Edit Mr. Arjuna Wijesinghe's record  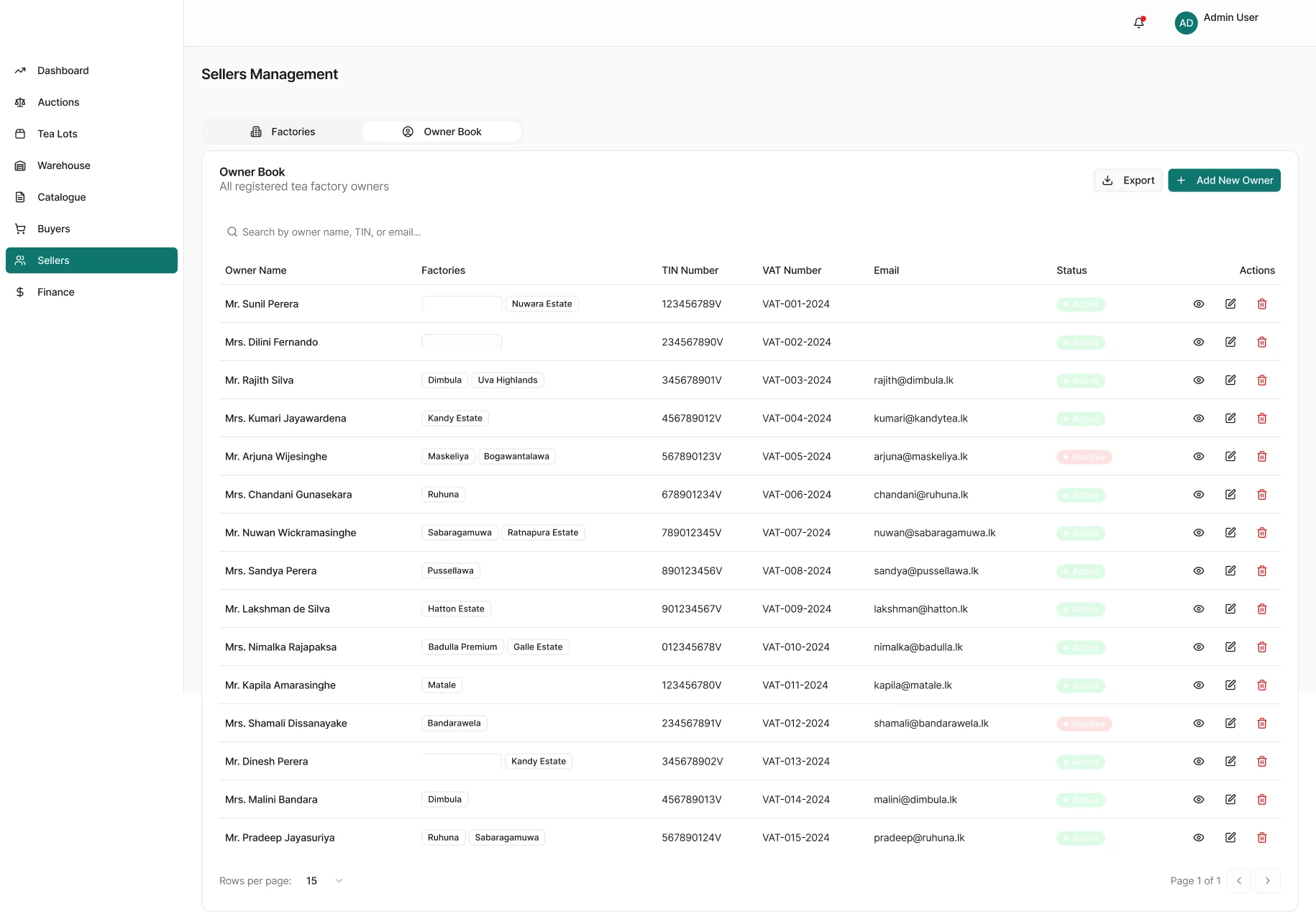click(1230, 457)
